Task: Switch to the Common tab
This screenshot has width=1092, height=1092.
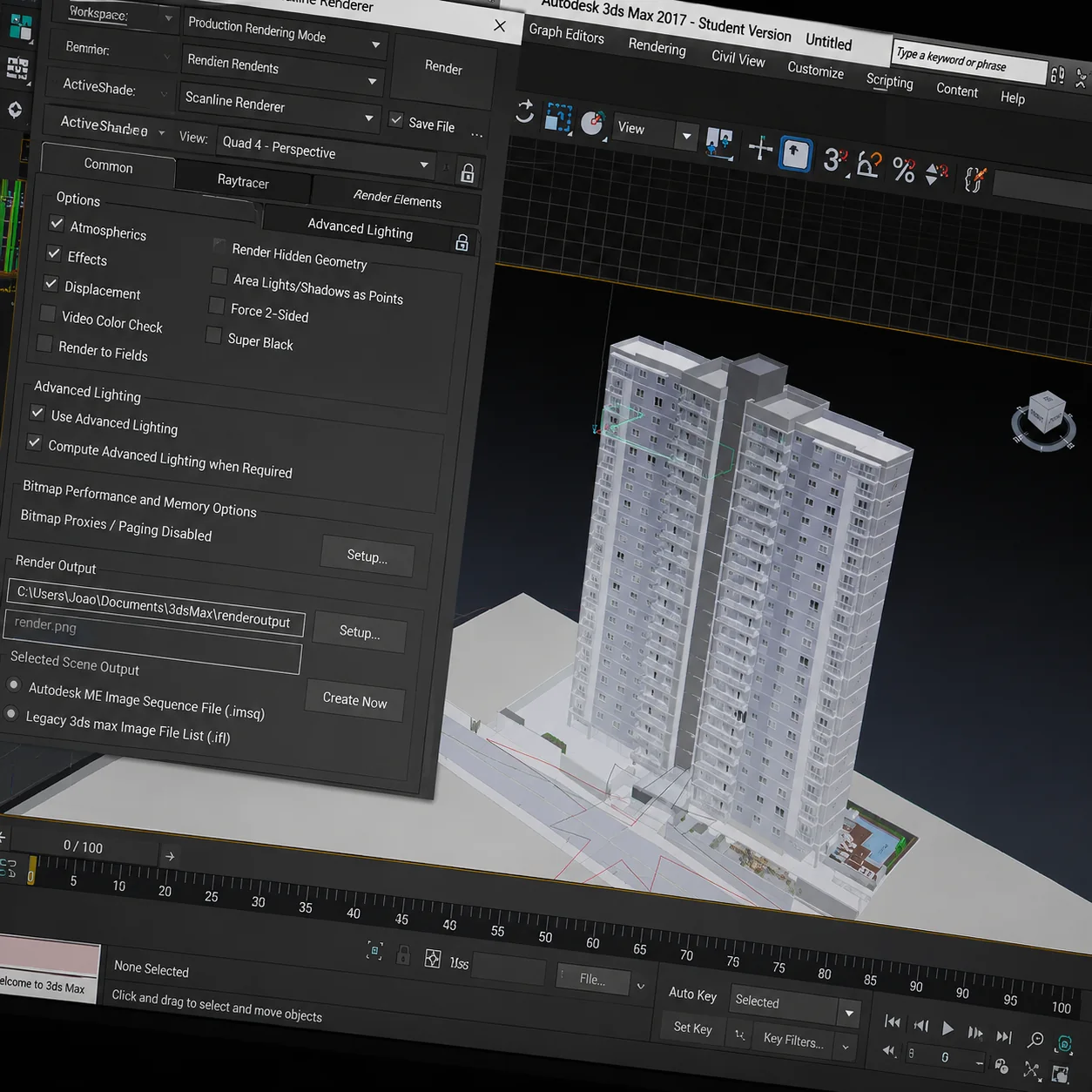Action: click(x=108, y=165)
